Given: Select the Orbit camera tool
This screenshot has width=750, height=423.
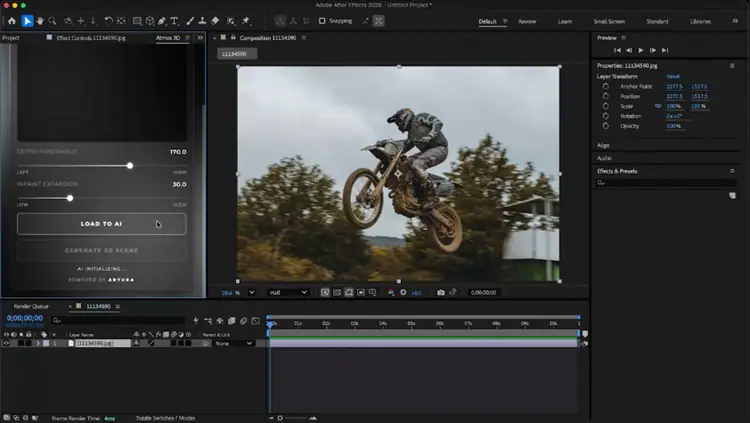Looking at the screenshot, I should pos(68,21).
